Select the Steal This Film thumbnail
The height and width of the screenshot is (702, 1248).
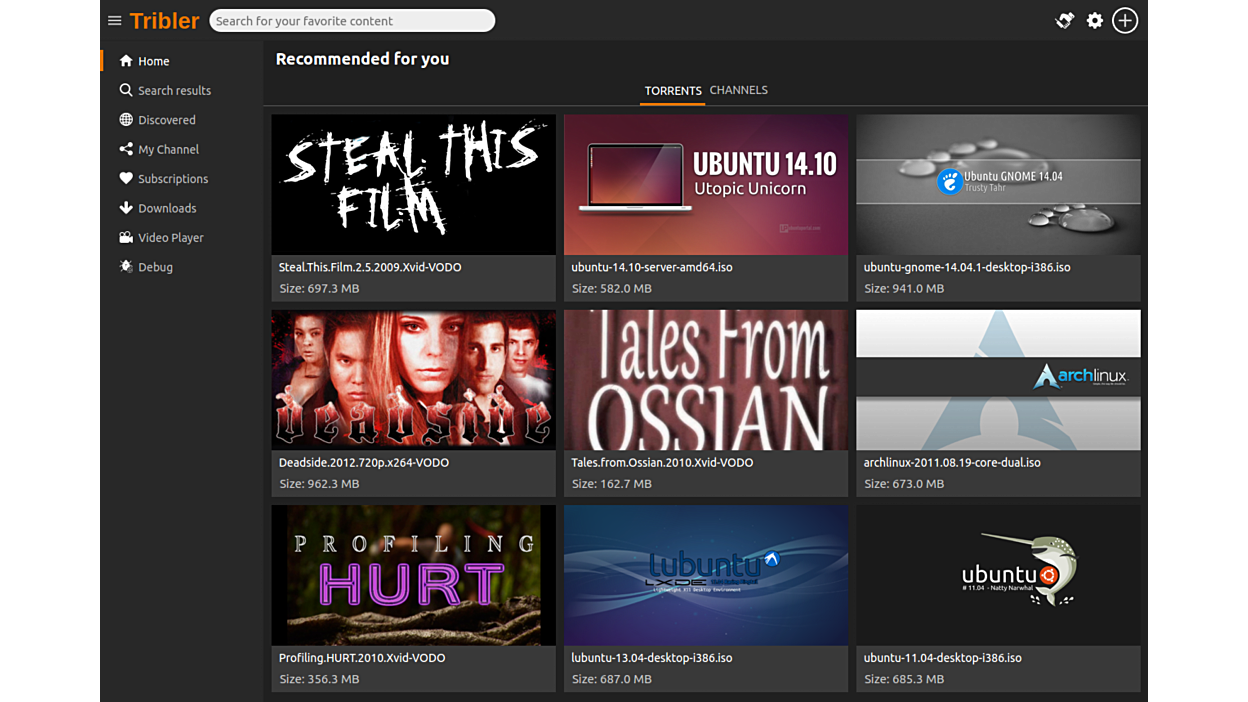pos(413,185)
